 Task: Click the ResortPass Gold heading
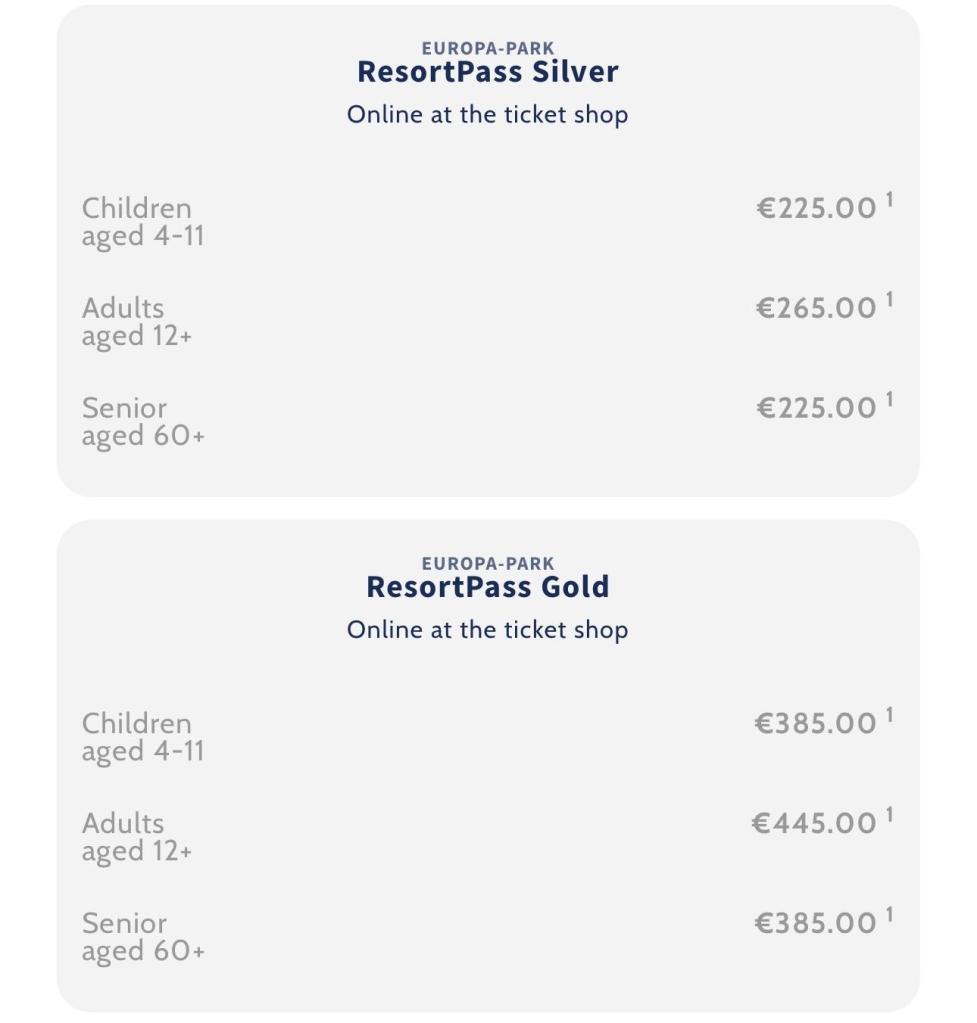(488, 587)
